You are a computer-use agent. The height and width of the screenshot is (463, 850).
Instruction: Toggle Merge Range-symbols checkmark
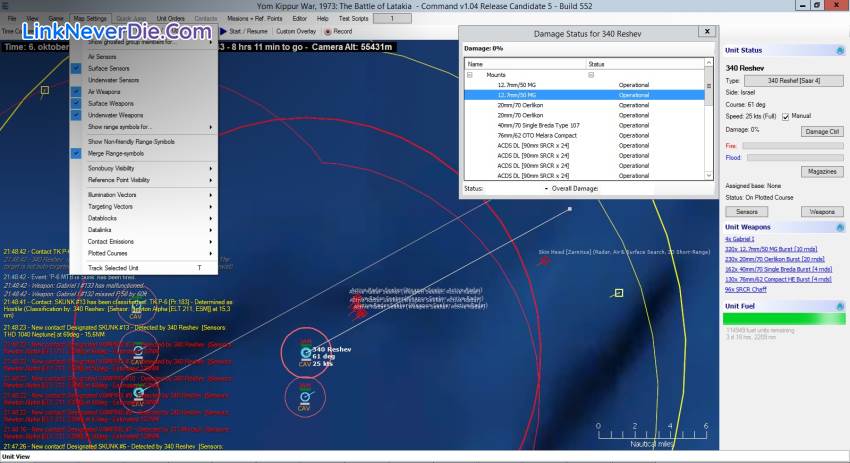(76, 153)
